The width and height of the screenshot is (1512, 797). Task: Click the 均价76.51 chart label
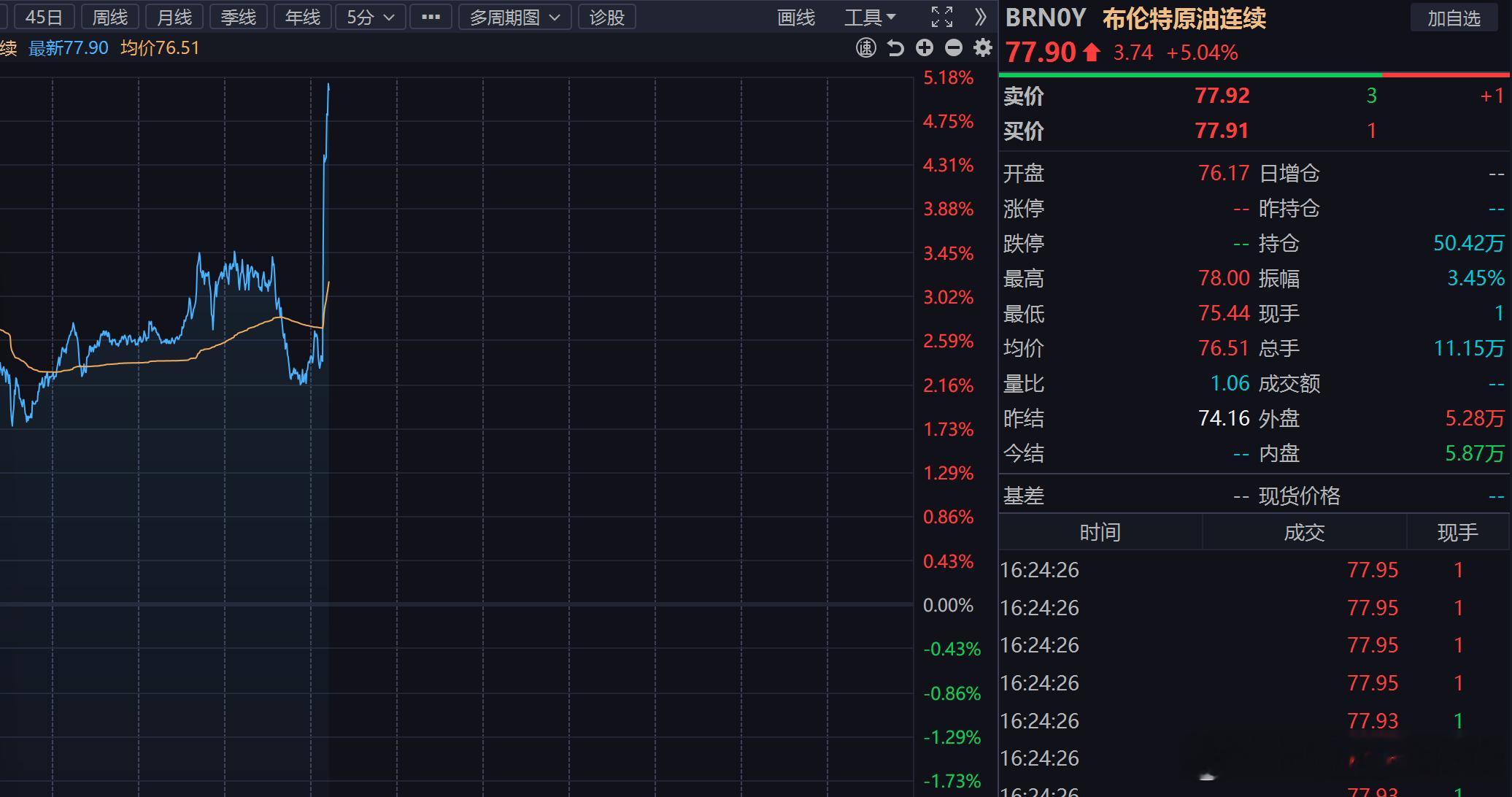click(160, 48)
